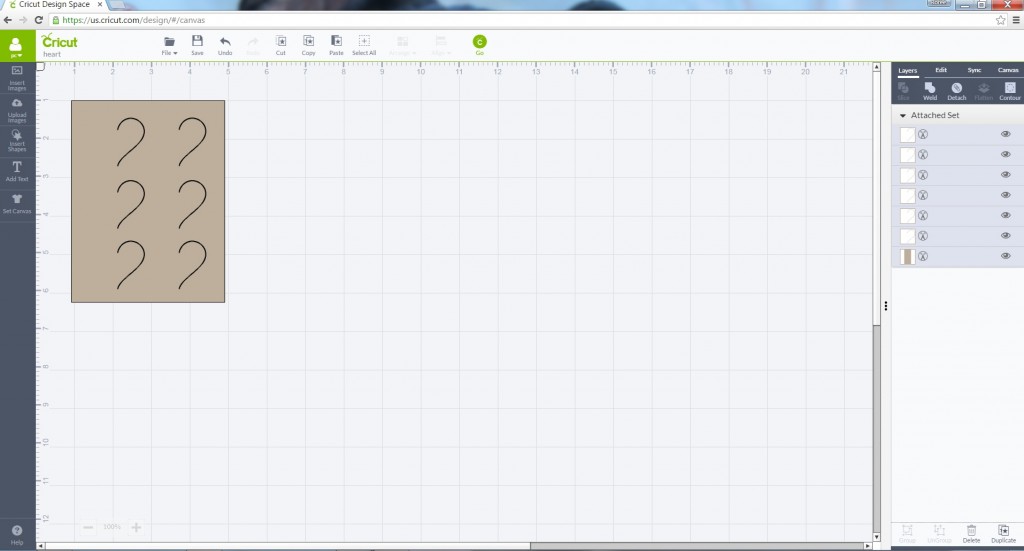Toggle eye icon on the fourth layer
Image resolution: width=1024 pixels, height=551 pixels.
coord(1006,196)
